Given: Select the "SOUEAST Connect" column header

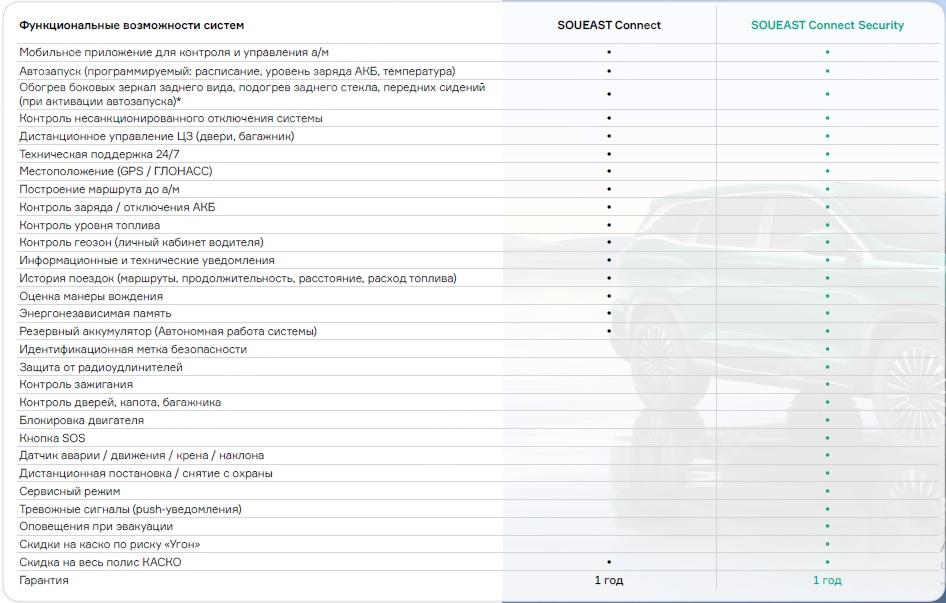Looking at the screenshot, I should [609, 25].
